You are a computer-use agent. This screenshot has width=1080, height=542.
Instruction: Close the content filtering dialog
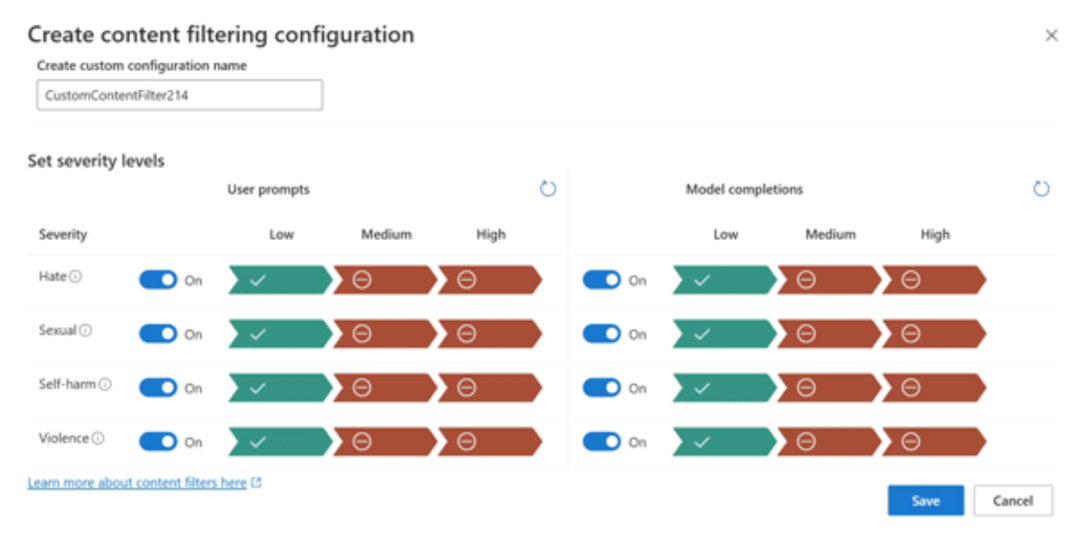coord(1051,35)
